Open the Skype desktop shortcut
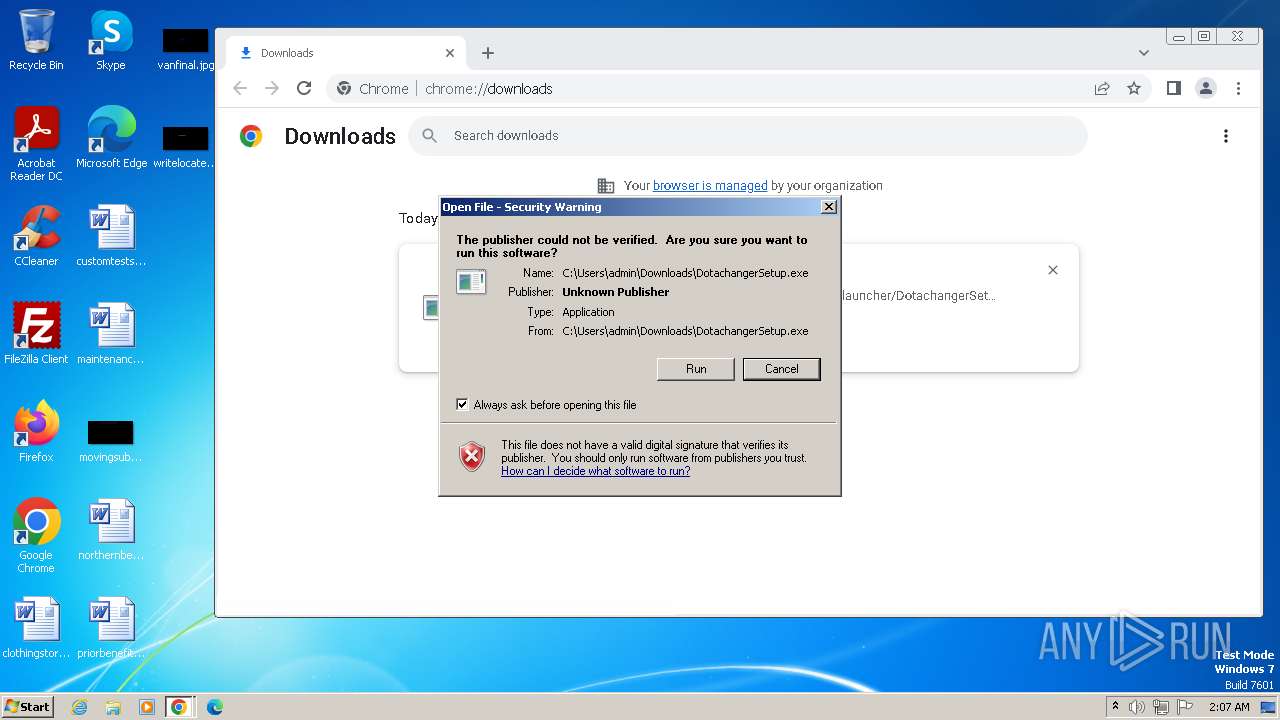 110,40
